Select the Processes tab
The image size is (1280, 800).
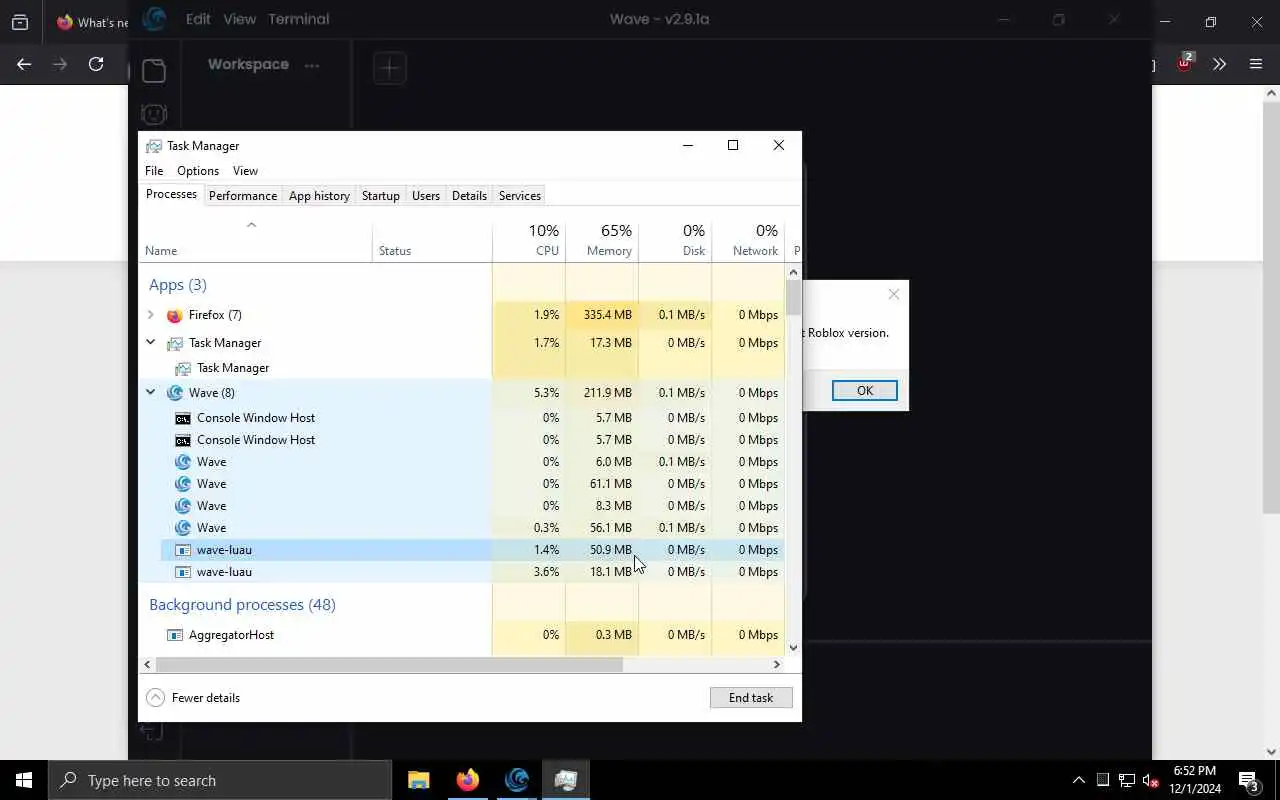pos(171,194)
